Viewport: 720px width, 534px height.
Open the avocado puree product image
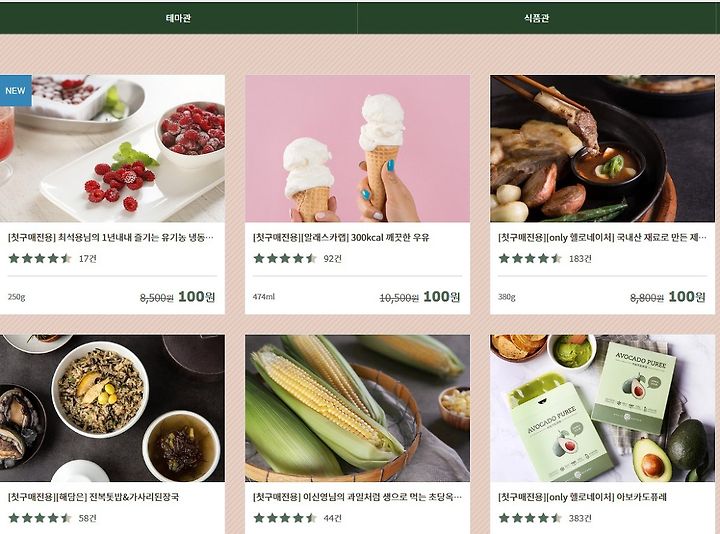602,408
